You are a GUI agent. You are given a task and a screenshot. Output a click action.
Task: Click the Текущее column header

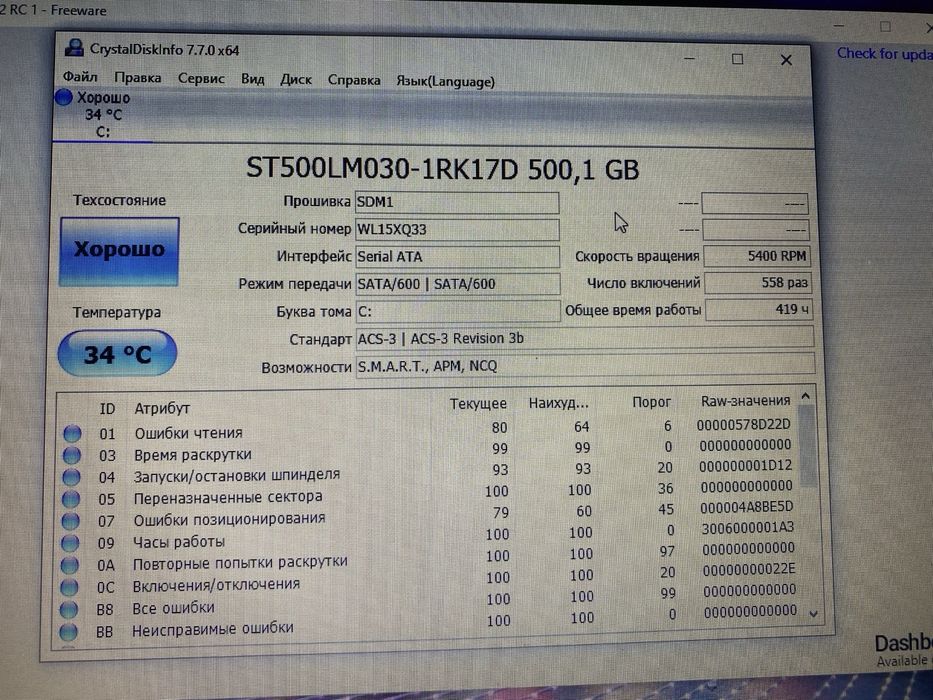pos(478,404)
